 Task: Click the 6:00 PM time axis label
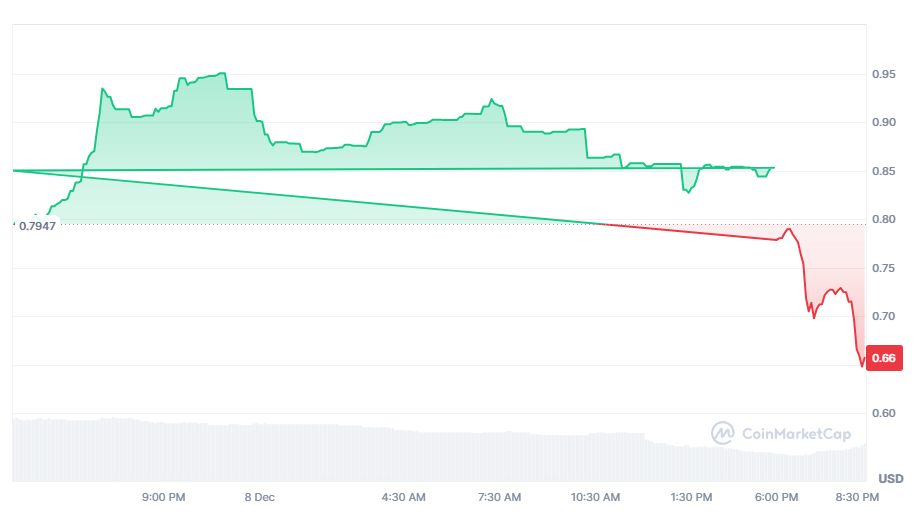tap(777, 497)
